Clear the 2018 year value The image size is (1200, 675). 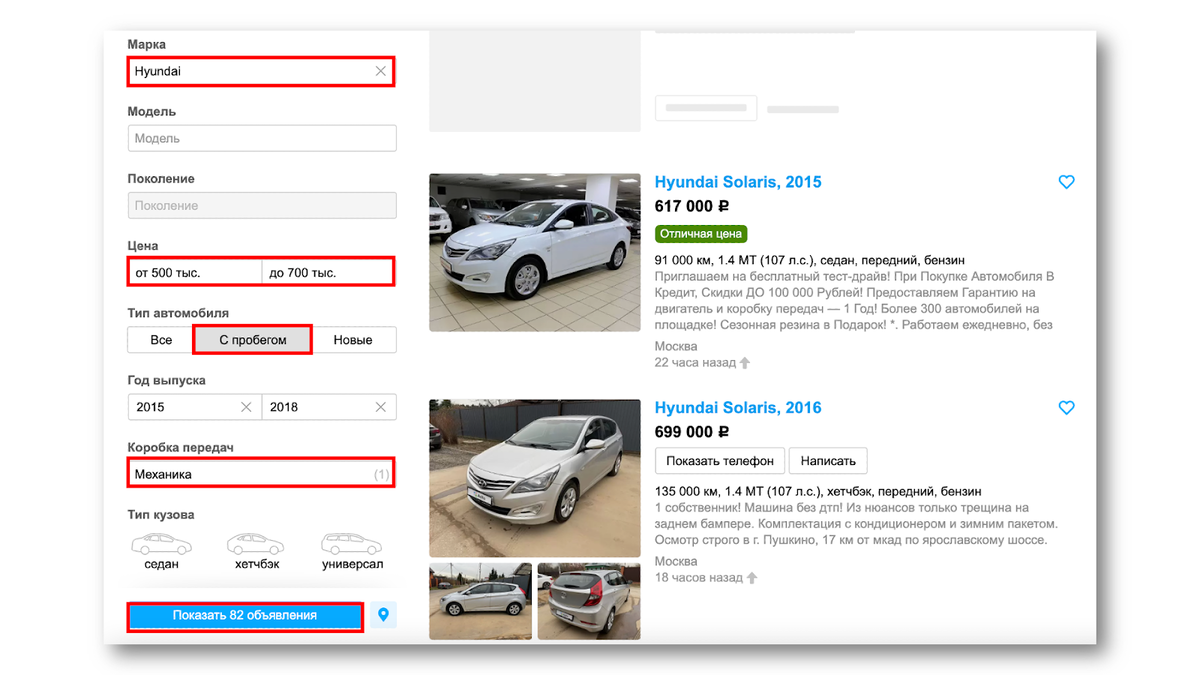point(380,407)
